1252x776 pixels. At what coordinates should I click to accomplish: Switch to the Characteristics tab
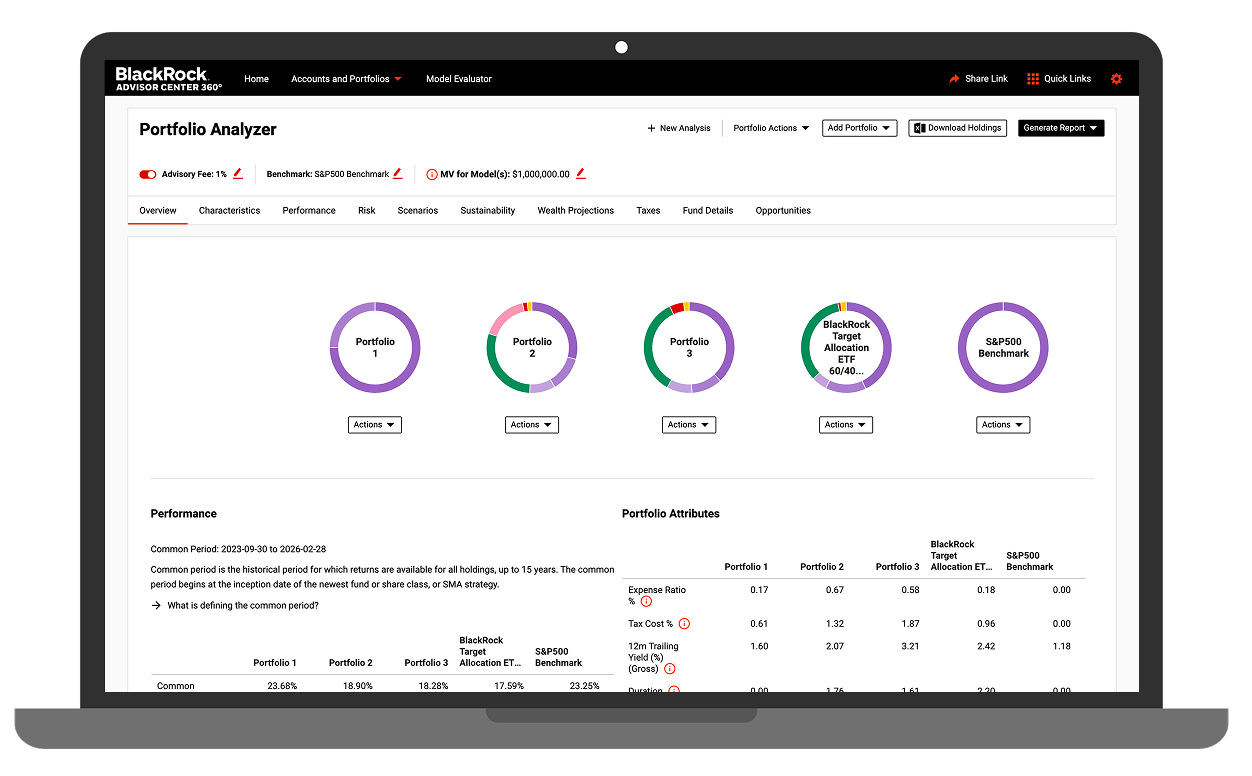click(229, 211)
